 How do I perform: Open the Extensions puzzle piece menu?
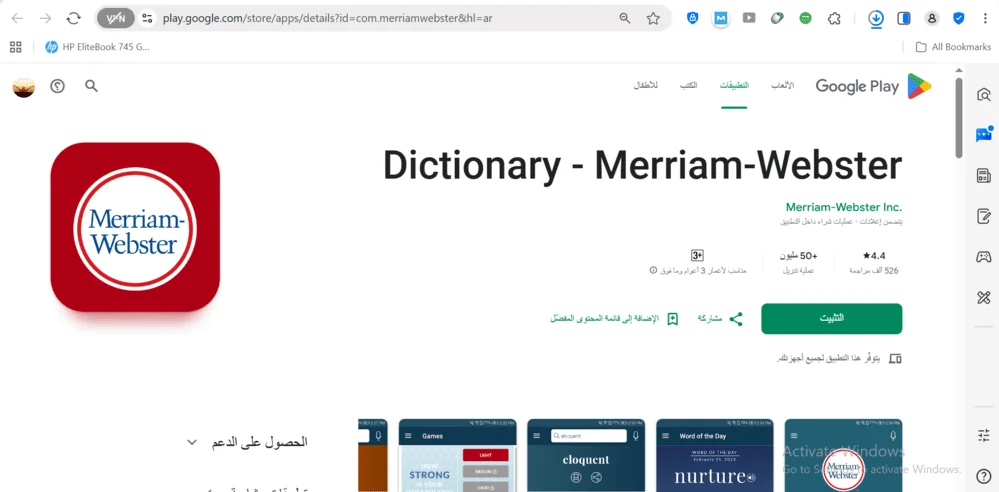point(834,18)
